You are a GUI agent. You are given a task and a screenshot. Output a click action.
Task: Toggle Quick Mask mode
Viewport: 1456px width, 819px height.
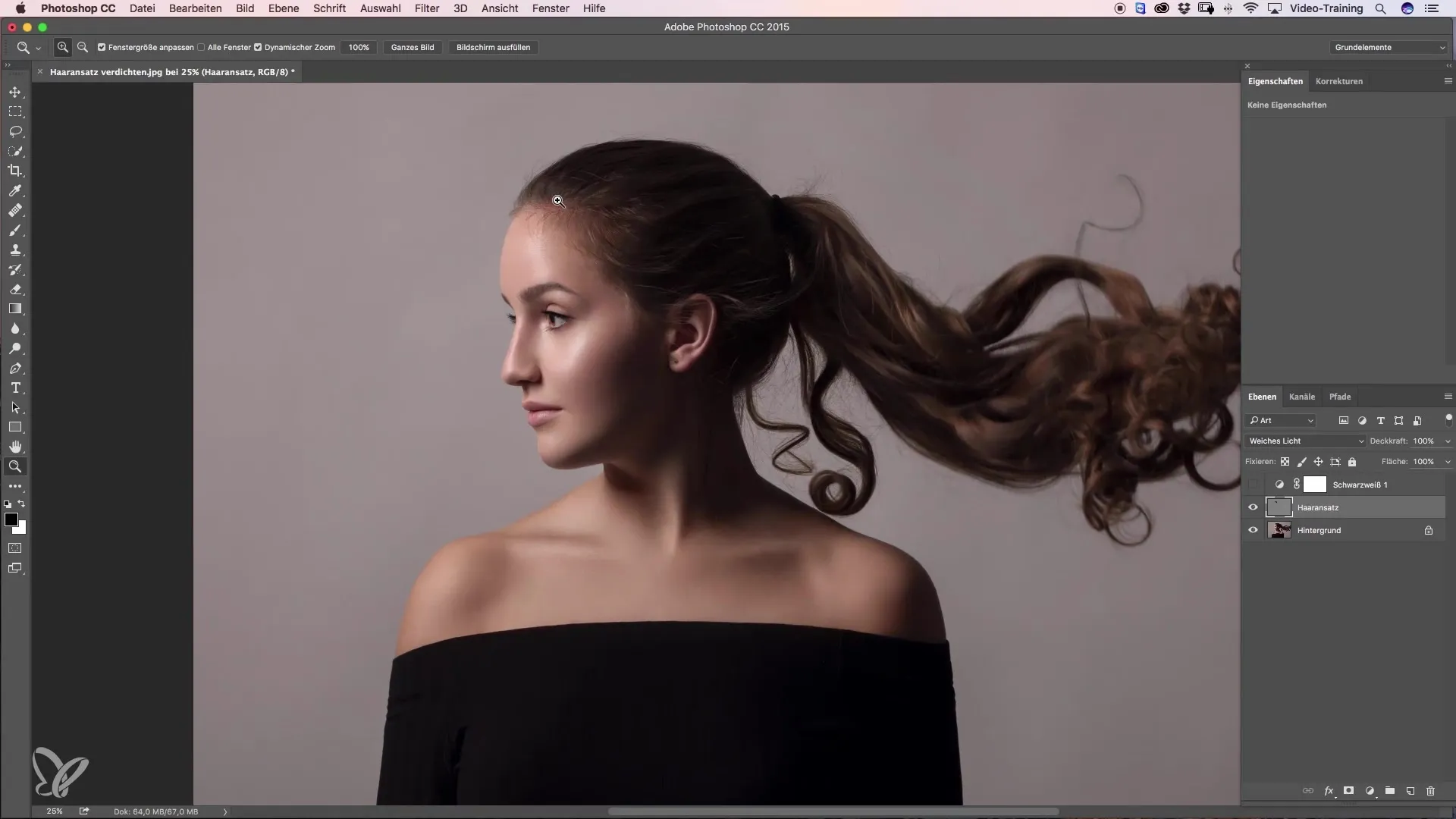(15, 548)
